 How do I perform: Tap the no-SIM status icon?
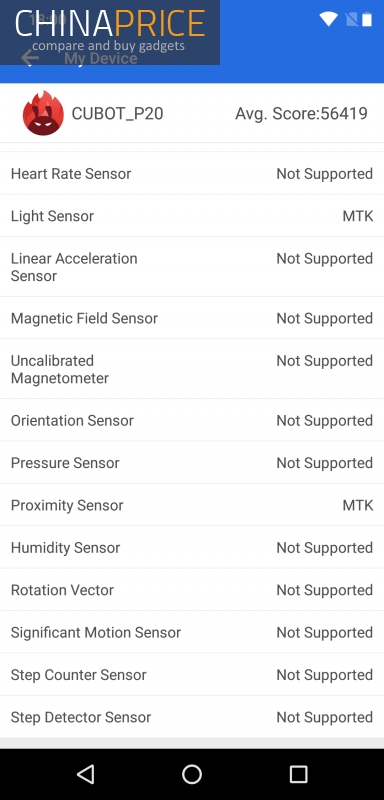pyautogui.click(x=351, y=19)
